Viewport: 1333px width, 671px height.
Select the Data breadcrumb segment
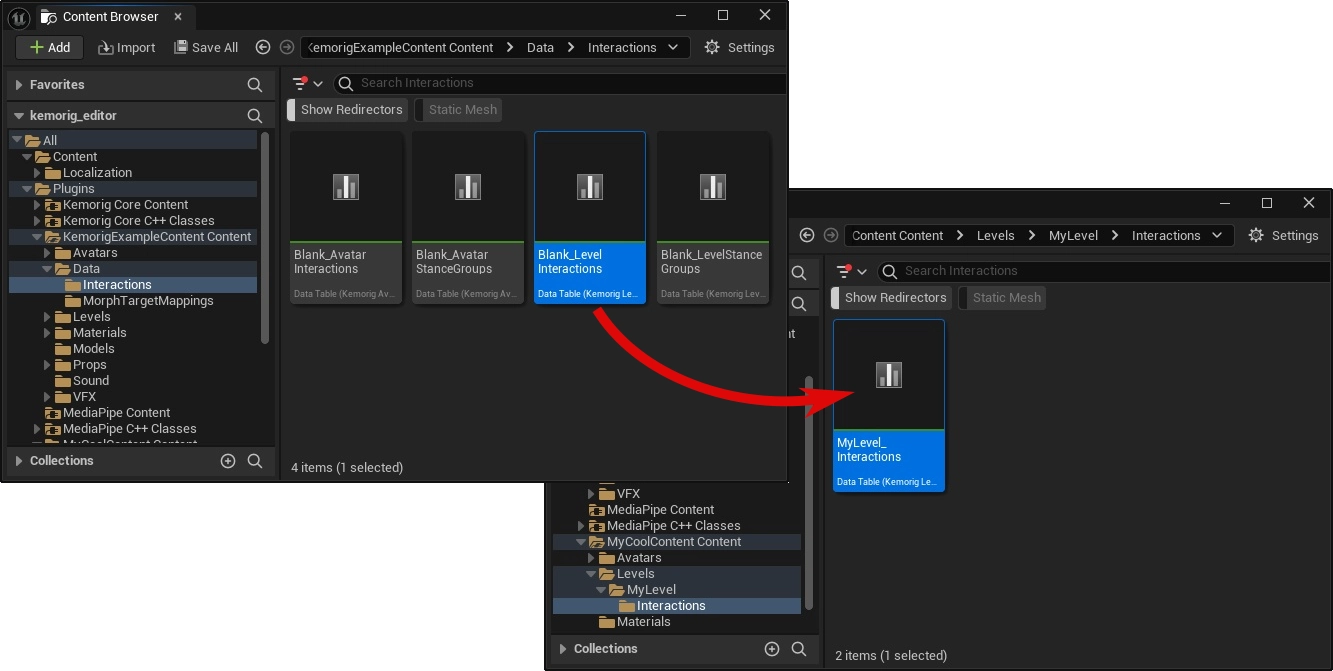tap(540, 47)
